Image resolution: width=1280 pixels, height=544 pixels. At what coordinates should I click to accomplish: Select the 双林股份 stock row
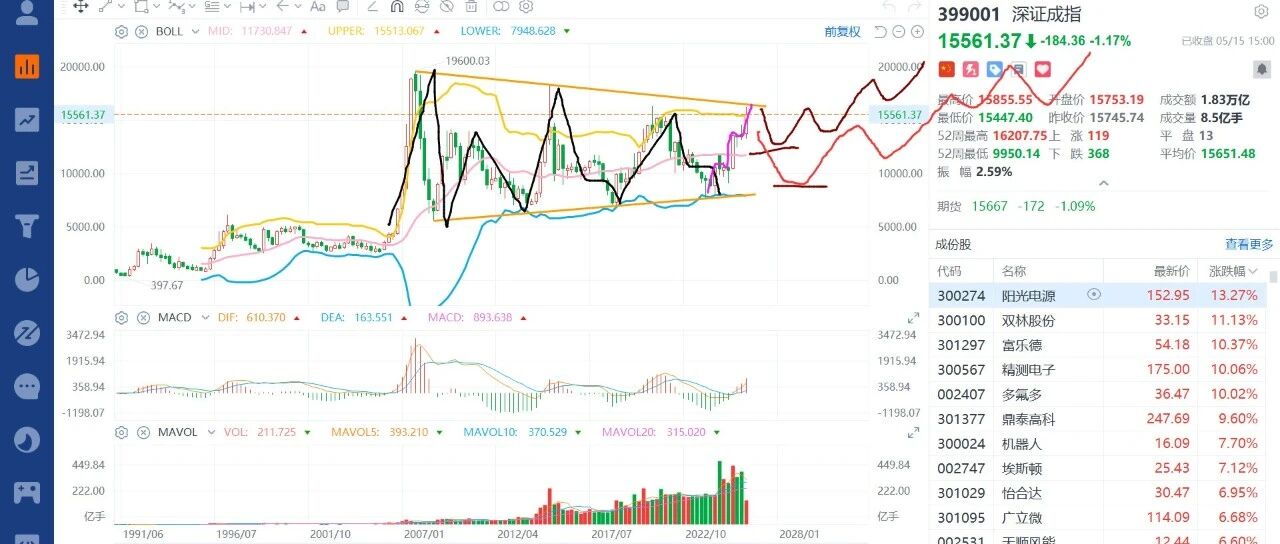1098,320
